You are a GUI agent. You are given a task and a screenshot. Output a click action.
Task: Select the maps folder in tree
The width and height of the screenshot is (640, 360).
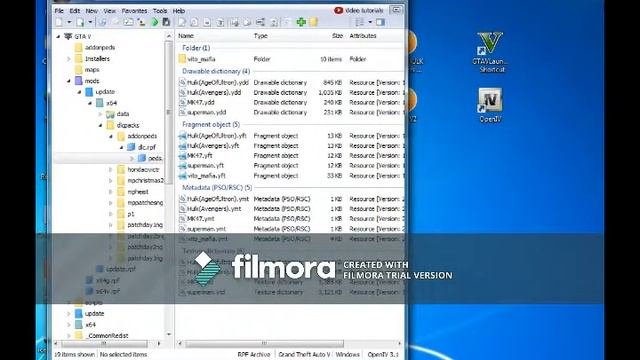pyautogui.click(x=92, y=70)
